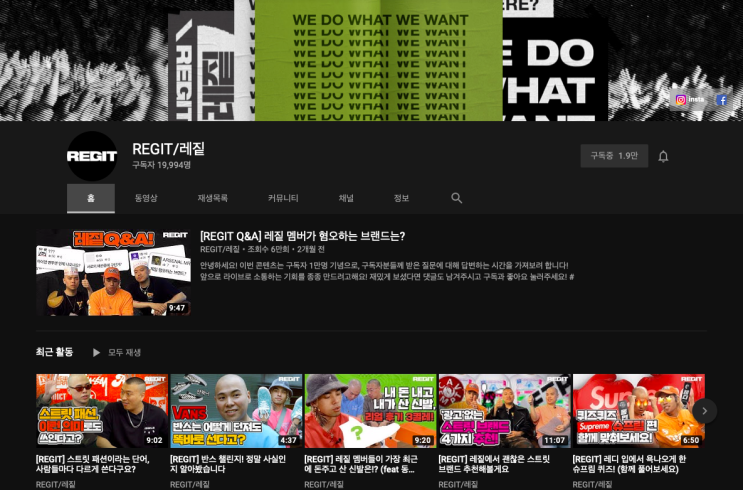Click the REGIT/레질 channel name heading
The width and height of the screenshot is (743, 490).
point(168,149)
